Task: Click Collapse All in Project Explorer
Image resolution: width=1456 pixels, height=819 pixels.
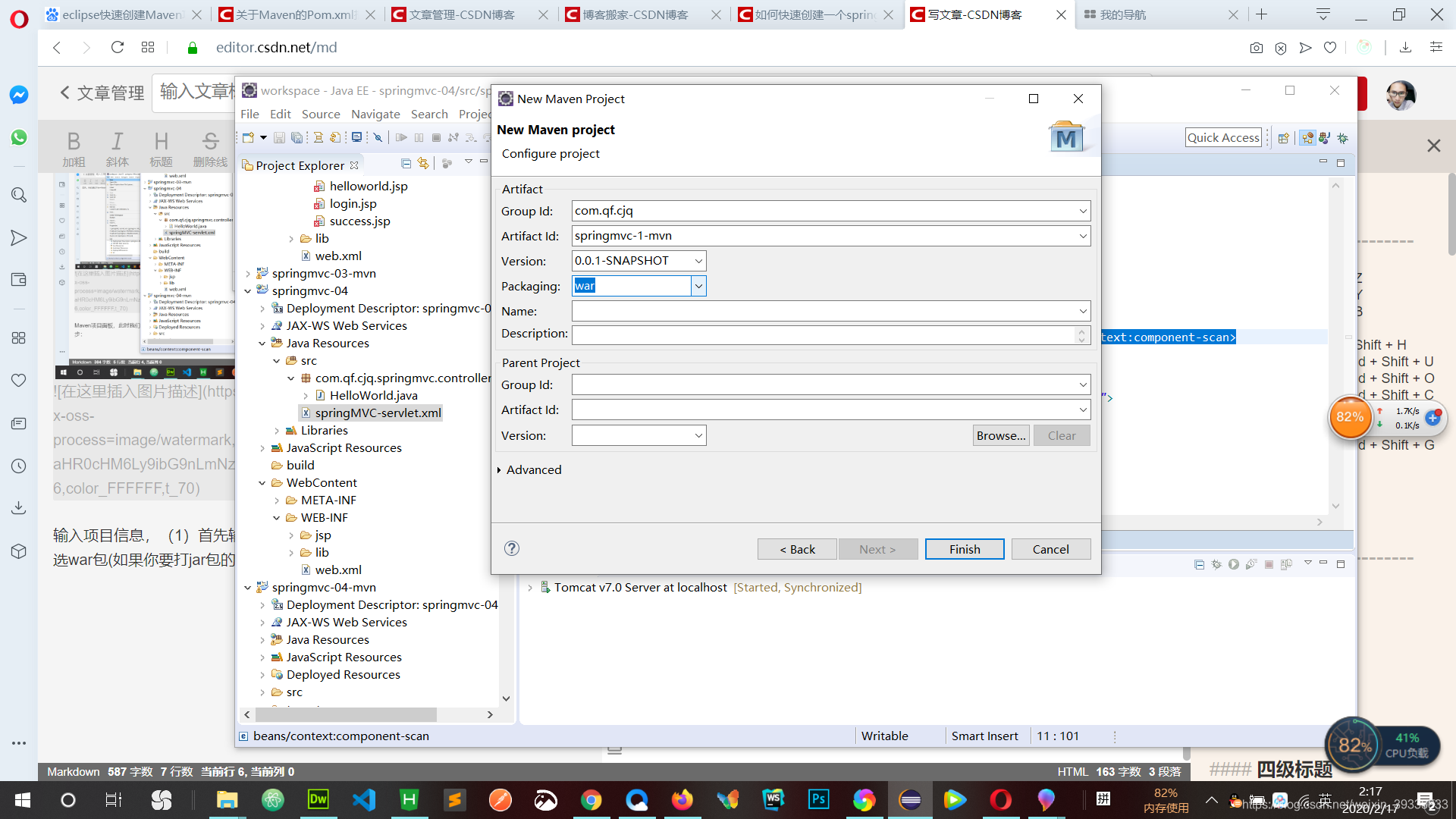Action: point(406,163)
